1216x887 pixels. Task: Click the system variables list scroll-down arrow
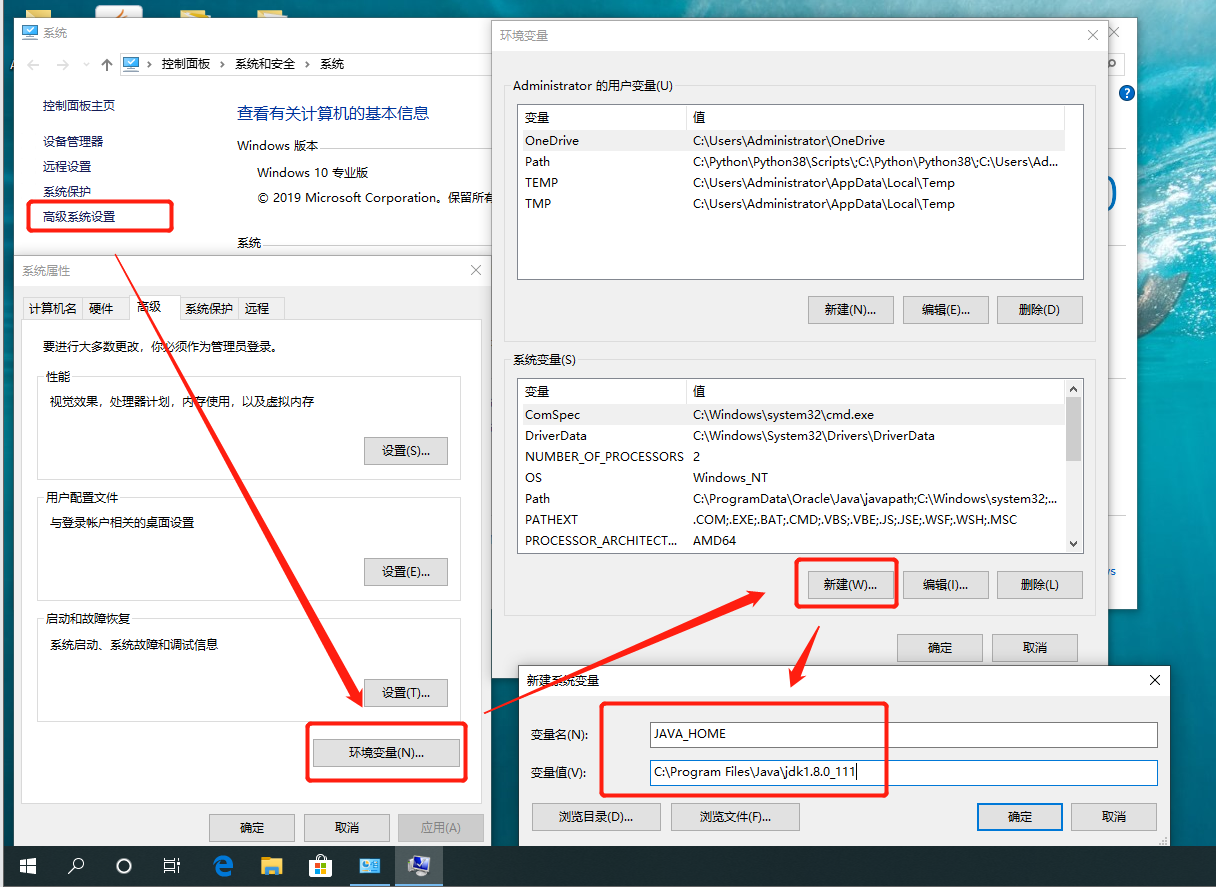(1074, 543)
